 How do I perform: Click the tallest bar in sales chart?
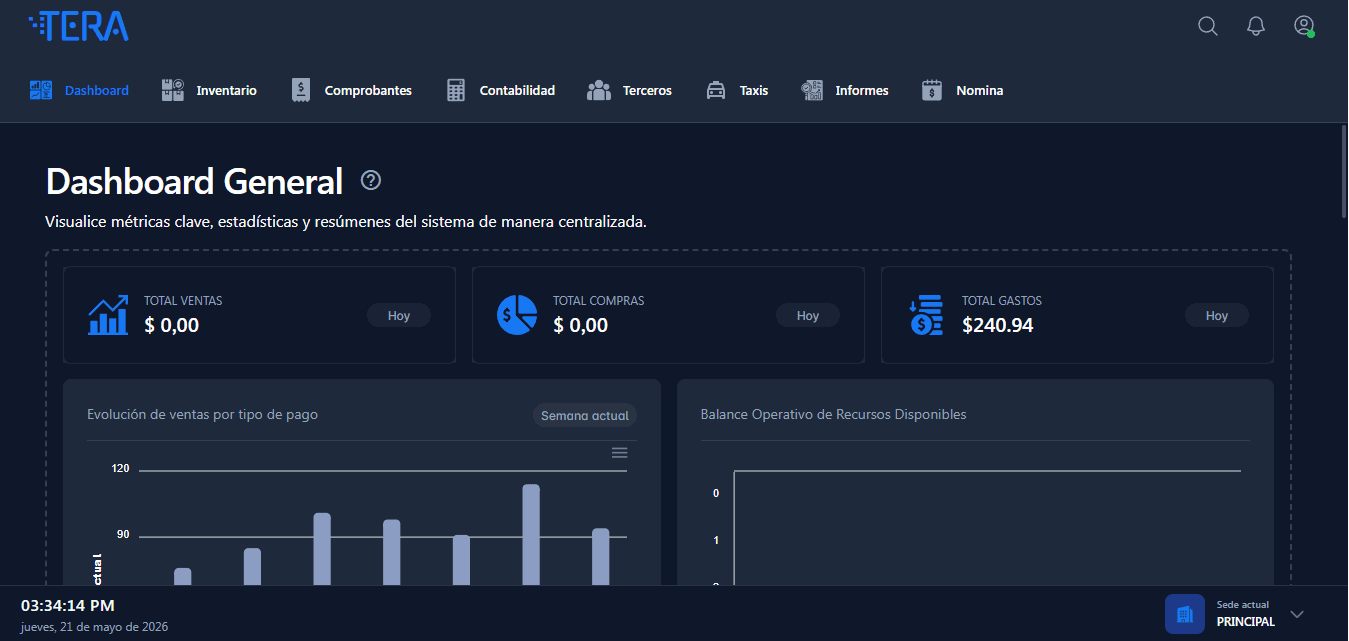point(531,535)
